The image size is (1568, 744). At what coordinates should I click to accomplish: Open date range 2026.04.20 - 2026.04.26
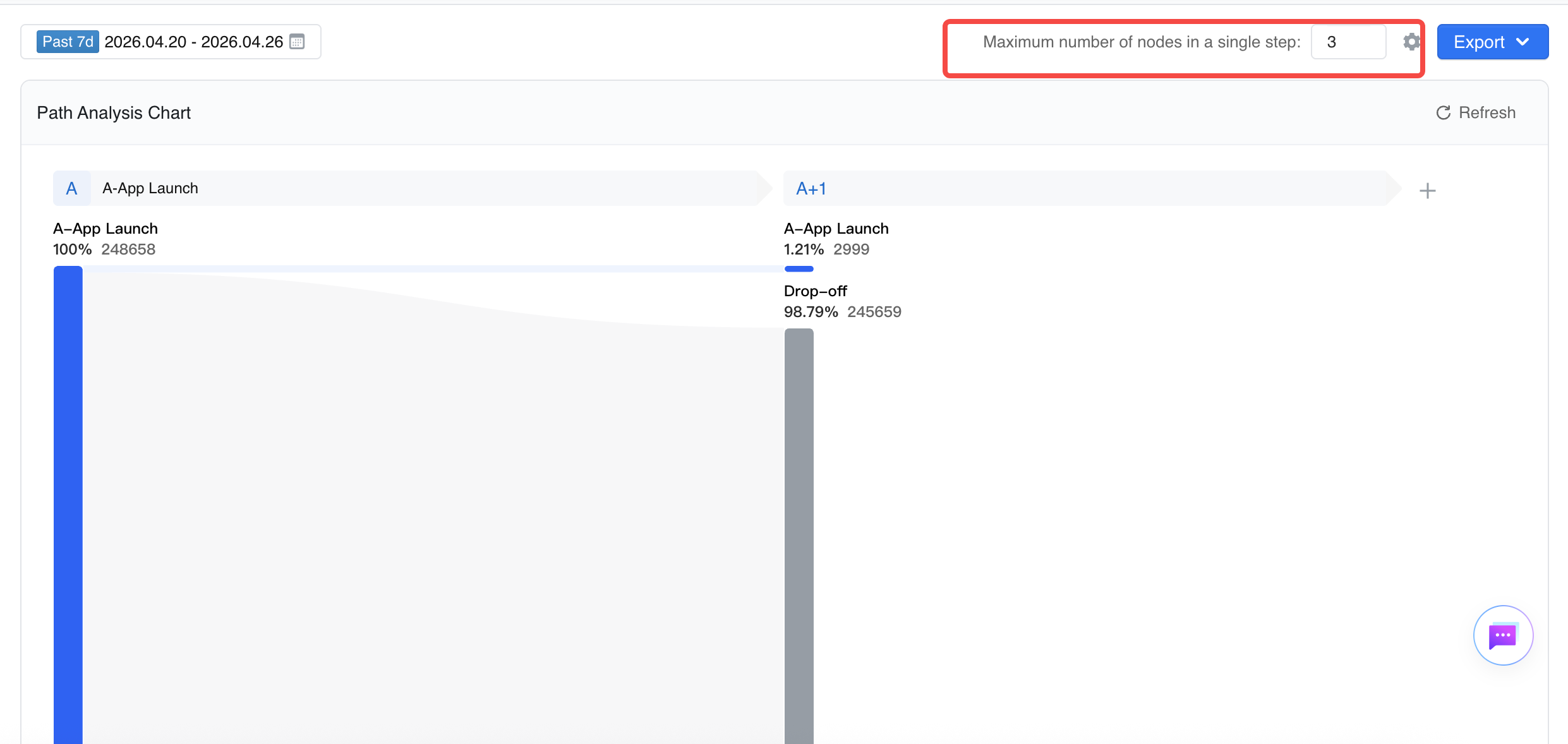point(194,42)
